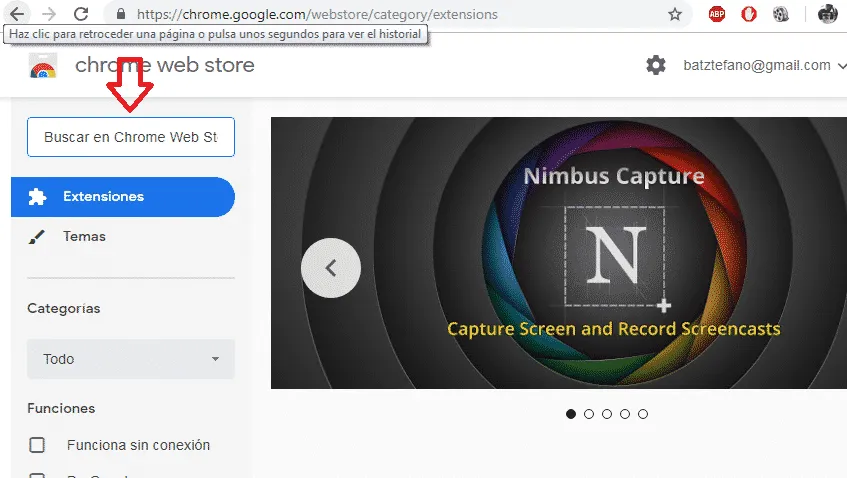Select the fifth carousel dot

pyautogui.click(x=643, y=414)
